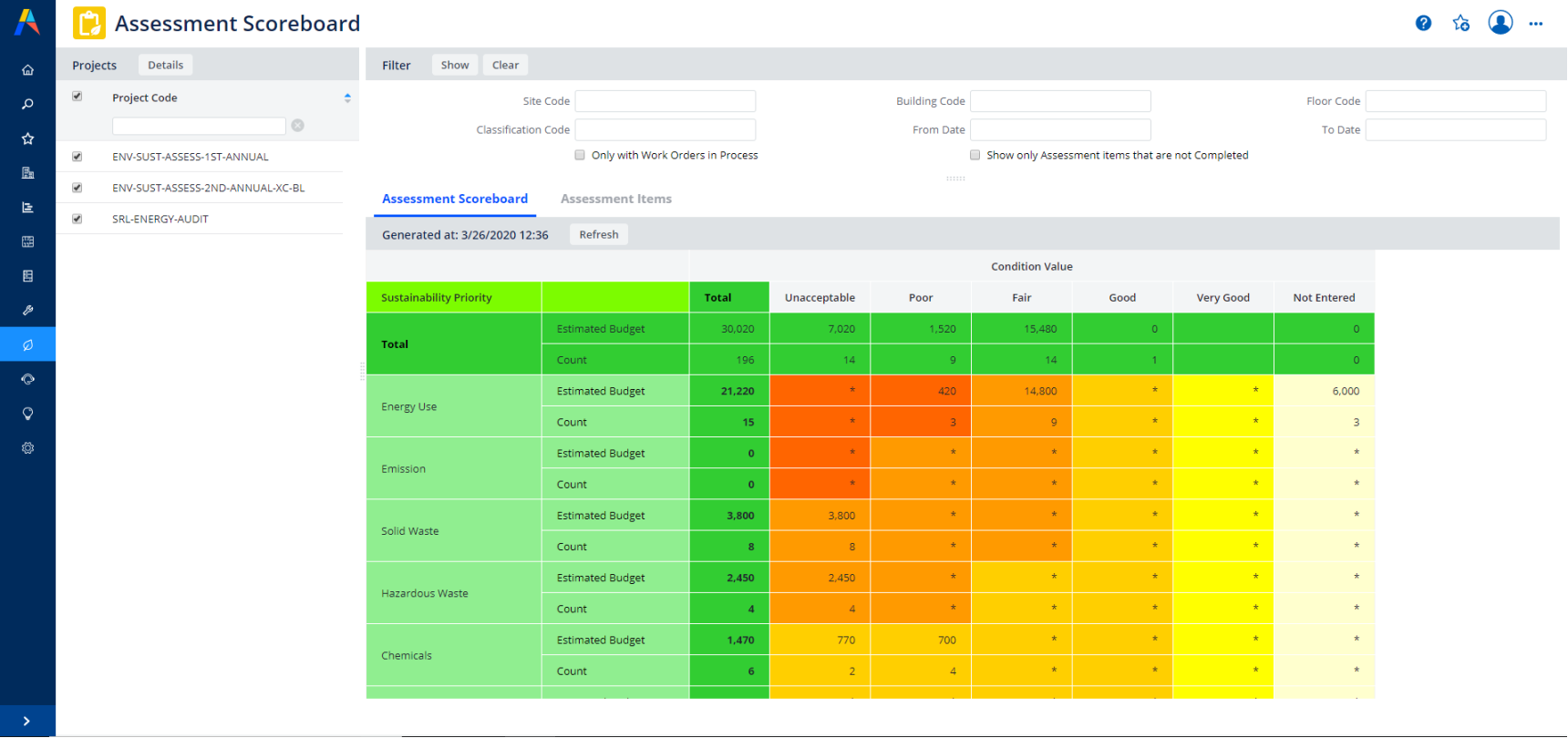Open the Home icon in sidebar
This screenshot has width=1568, height=738.
pyautogui.click(x=27, y=70)
